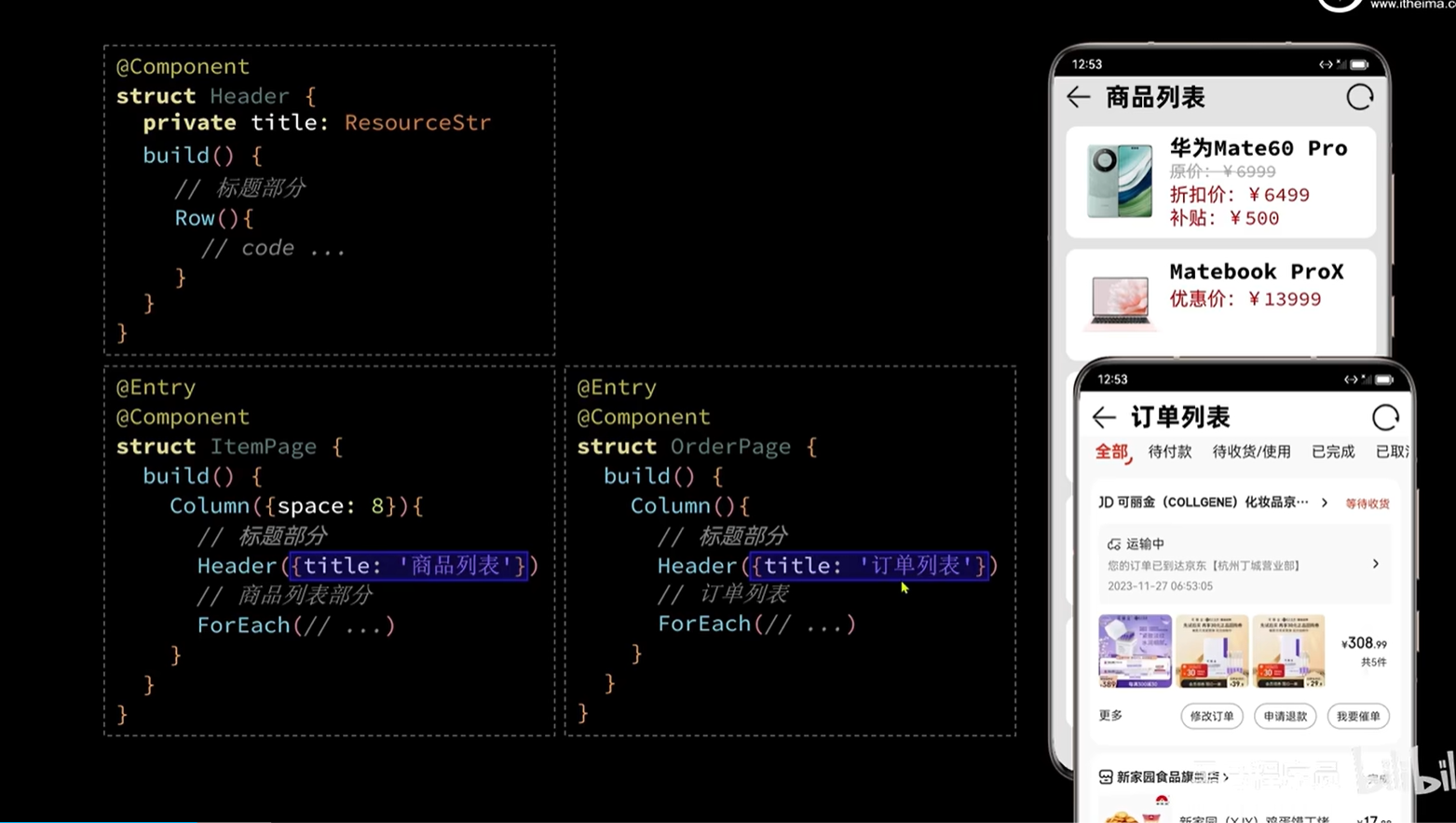Click the 申请退款 button
Viewport: 1456px width, 823px height.
pos(1285,716)
